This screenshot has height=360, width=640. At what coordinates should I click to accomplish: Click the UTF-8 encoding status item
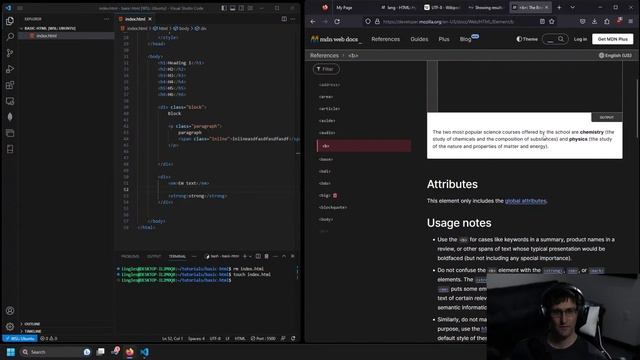point(215,338)
